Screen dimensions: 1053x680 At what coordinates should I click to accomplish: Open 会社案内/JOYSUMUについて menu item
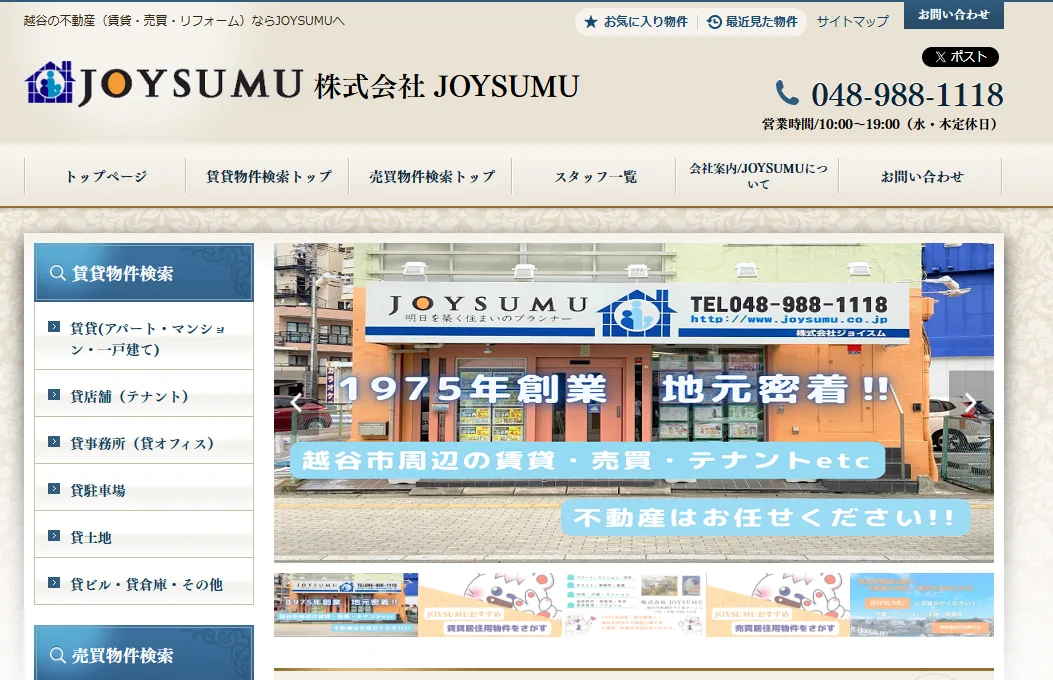[758, 176]
